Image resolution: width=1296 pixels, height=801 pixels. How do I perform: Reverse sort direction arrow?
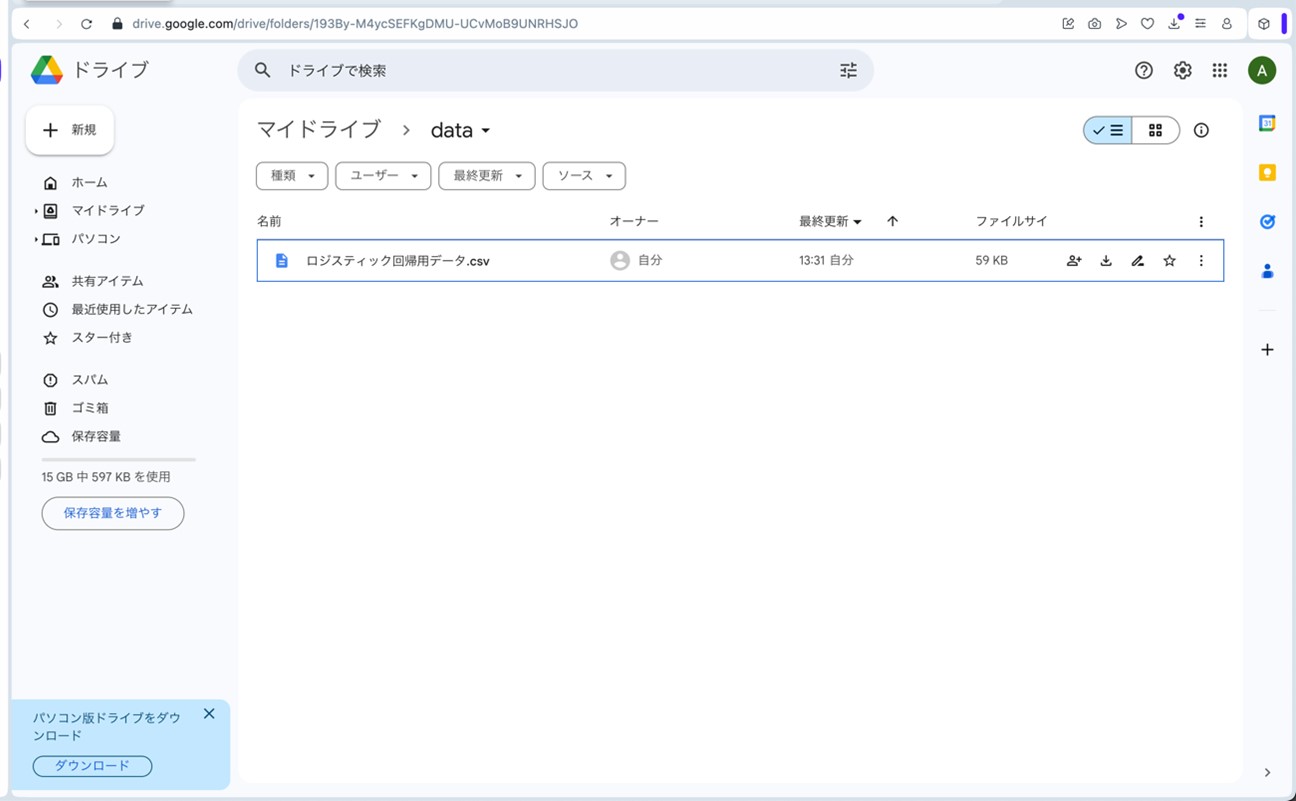pos(892,221)
